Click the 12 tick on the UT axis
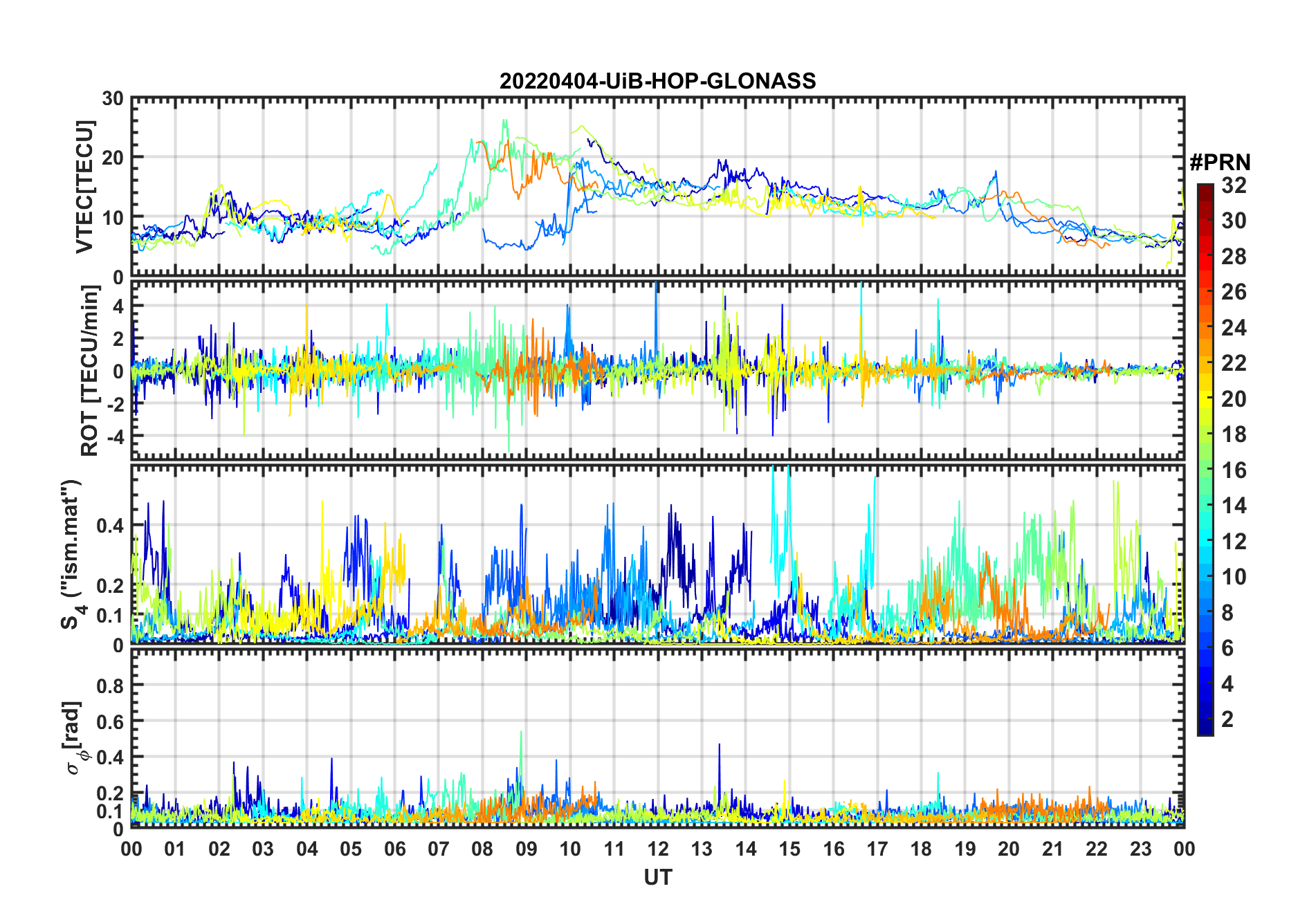This screenshot has height=920, width=1316. pos(657,849)
